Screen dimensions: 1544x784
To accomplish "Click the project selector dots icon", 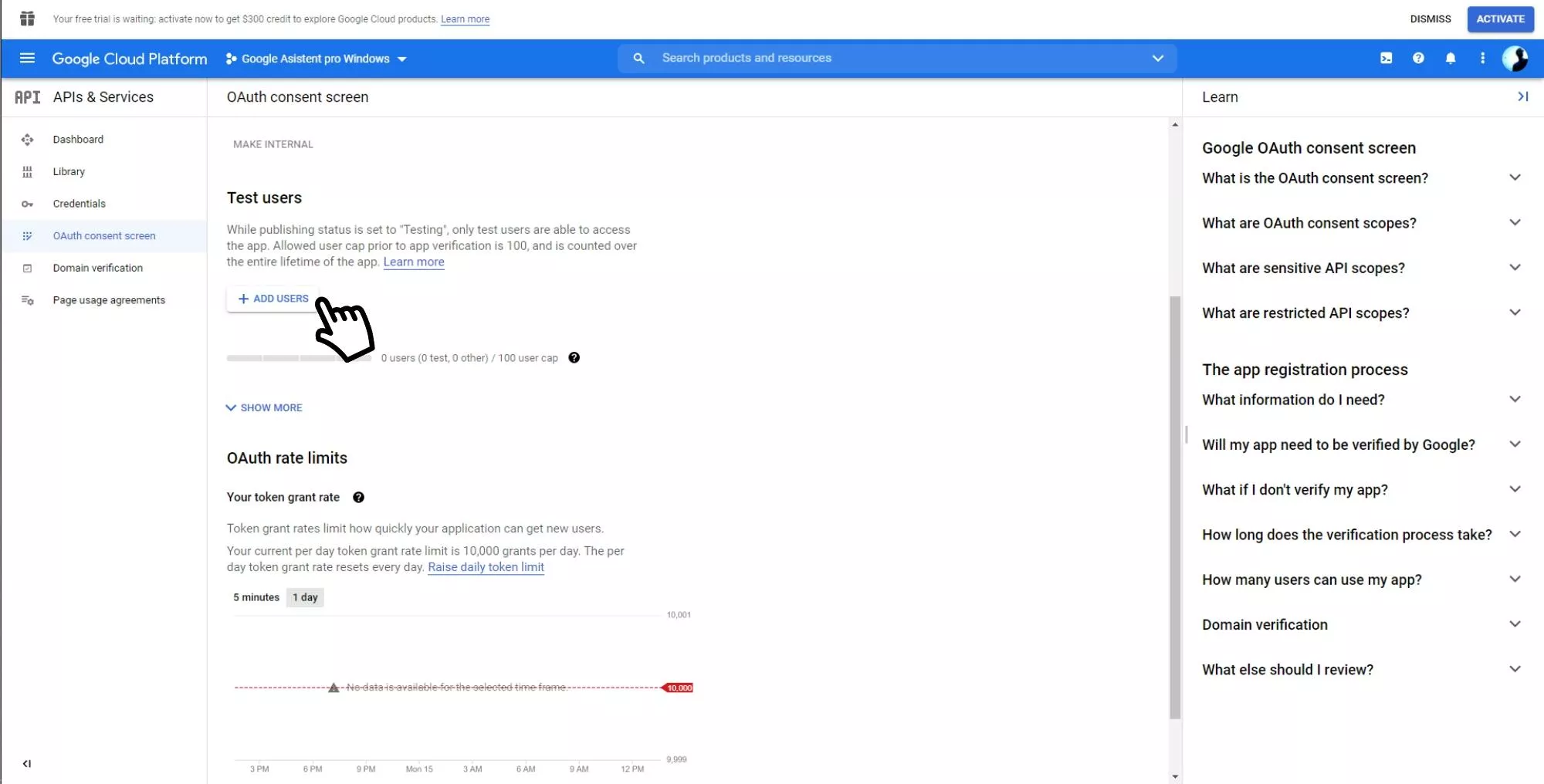I will (x=231, y=59).
